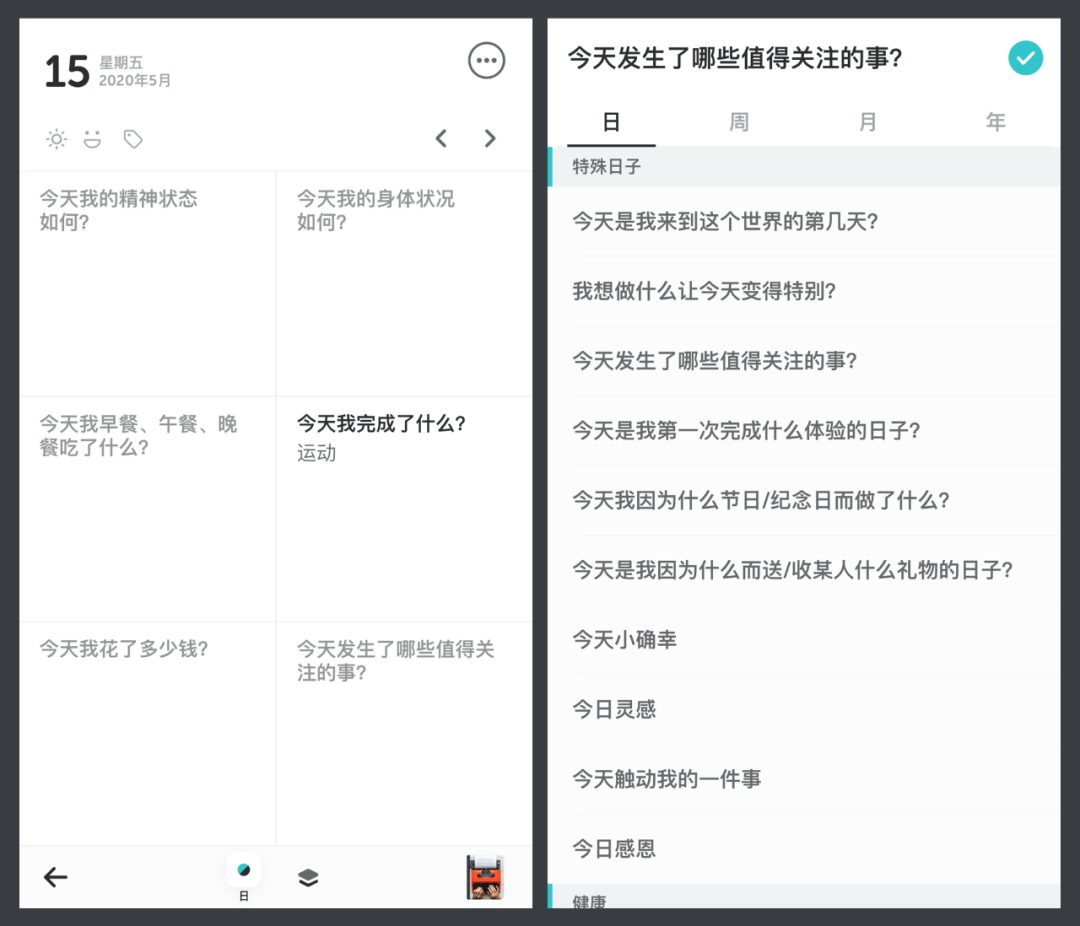Open the 今天我花了多少钱 cell
Viewport: 1080px width, 926px height.
tap(147, 734)
